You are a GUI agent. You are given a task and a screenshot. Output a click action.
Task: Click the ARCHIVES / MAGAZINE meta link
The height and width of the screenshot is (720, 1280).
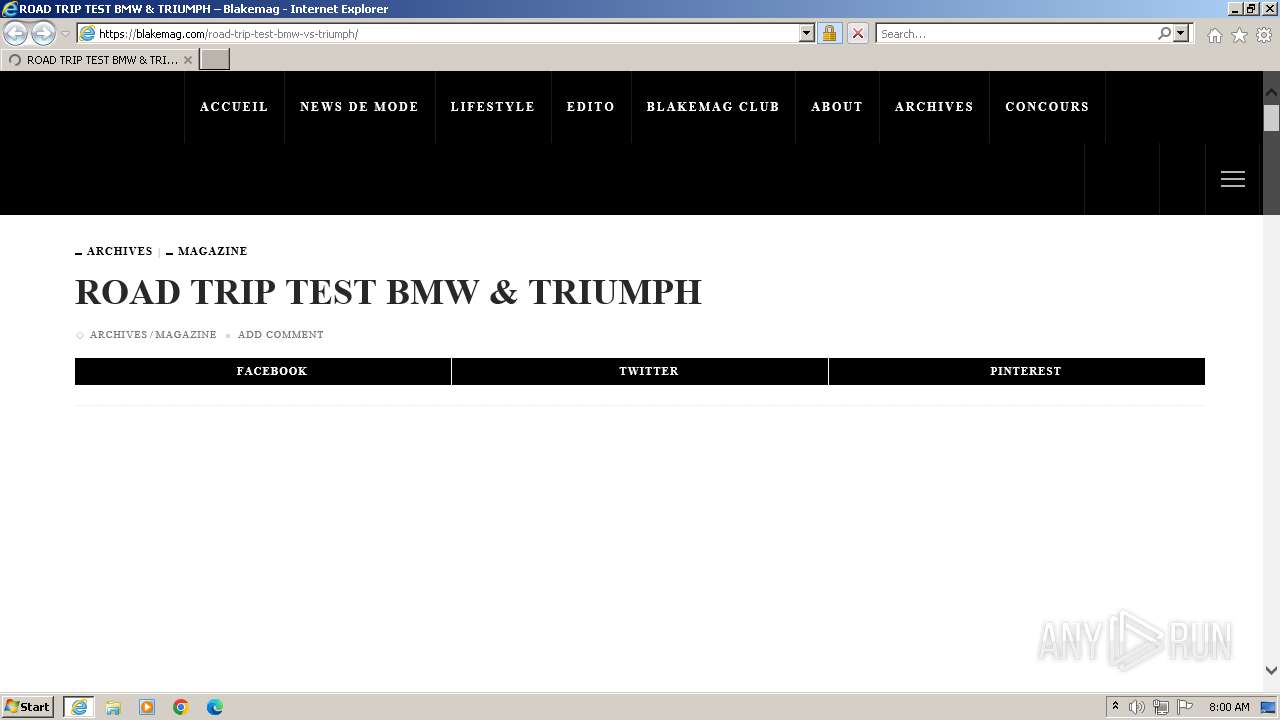pyautogui.click(x=153, y=335)
